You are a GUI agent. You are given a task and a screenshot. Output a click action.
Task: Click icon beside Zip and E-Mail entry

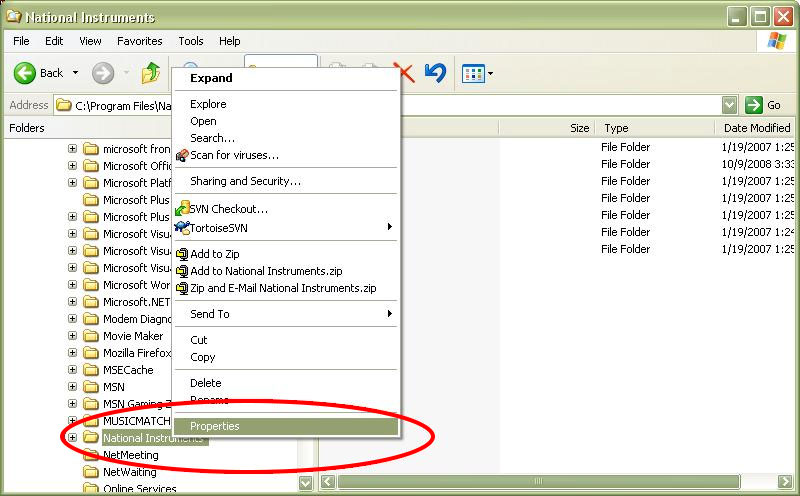pyautogui.click(x=182, y=288)
